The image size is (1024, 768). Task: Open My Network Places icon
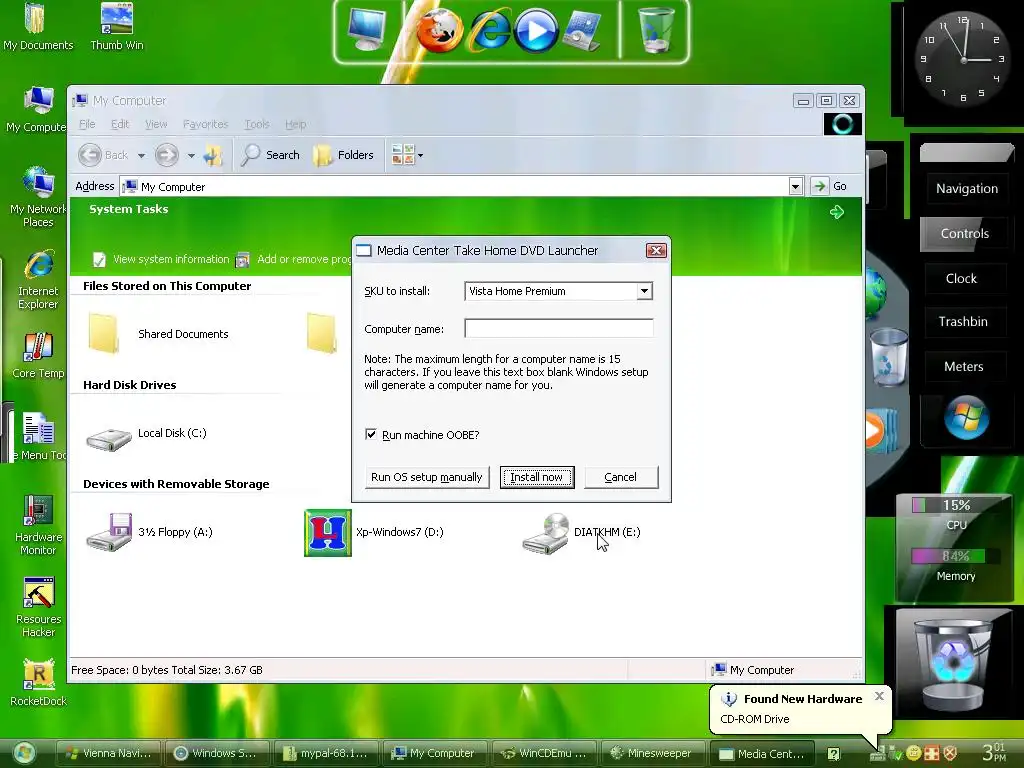tap(38, 196)
